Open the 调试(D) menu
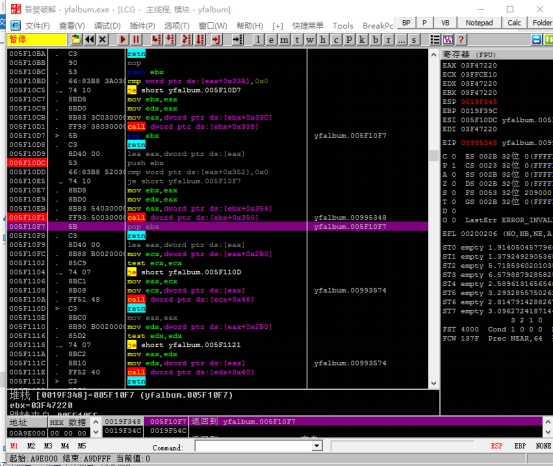 [x=108, y=26]
